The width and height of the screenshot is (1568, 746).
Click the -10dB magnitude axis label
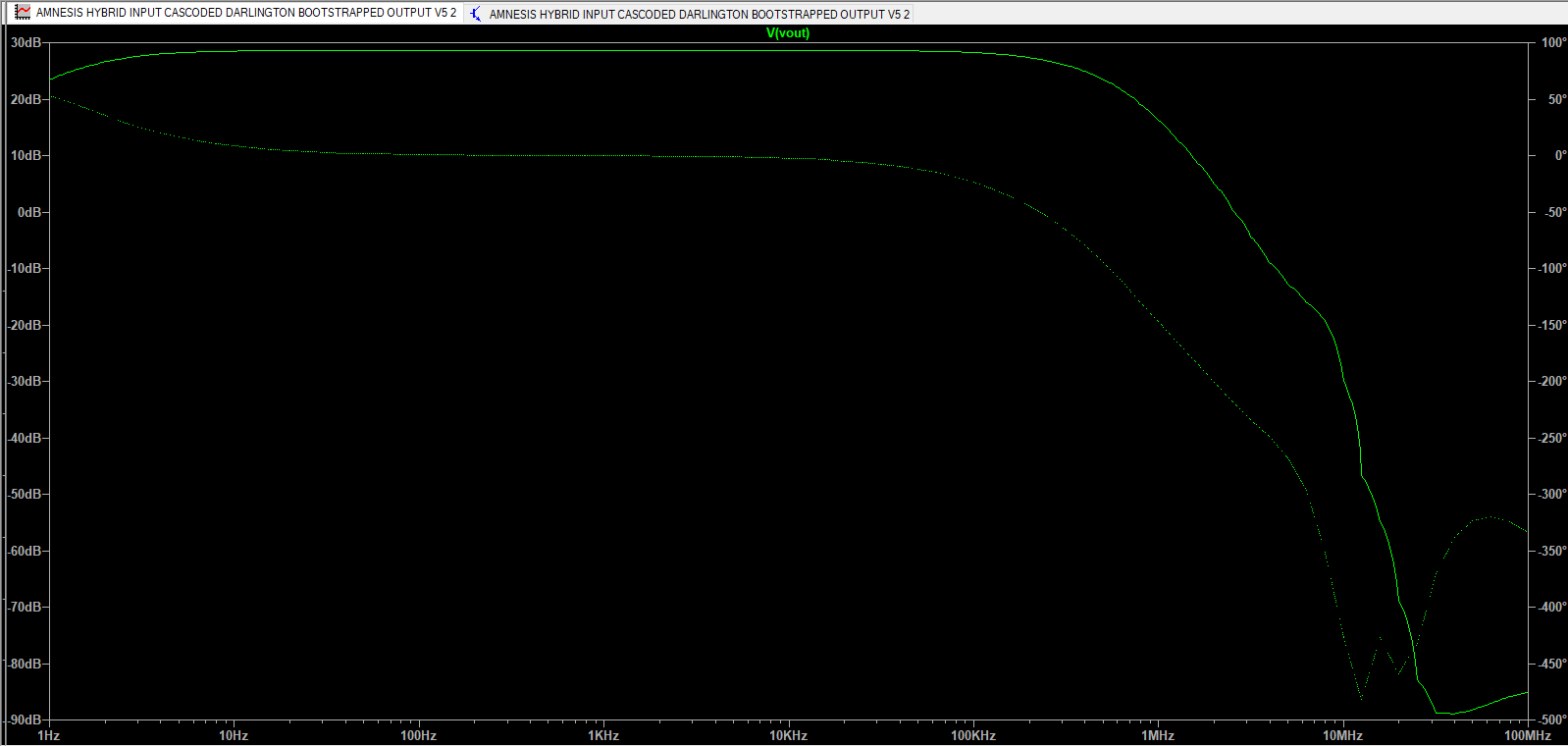click(x=25, y=269)
